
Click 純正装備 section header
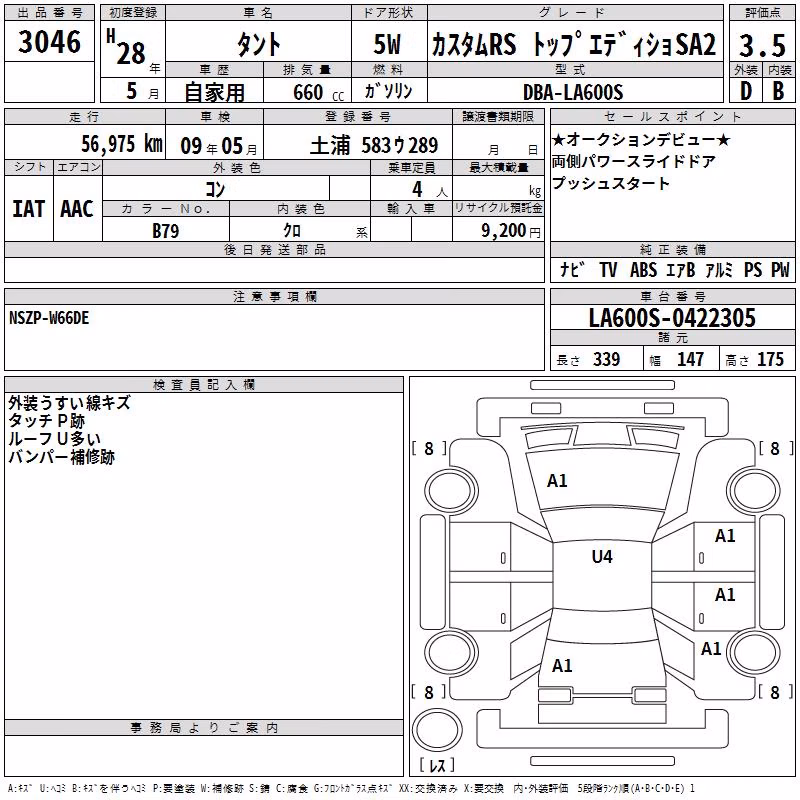(672, 249)
